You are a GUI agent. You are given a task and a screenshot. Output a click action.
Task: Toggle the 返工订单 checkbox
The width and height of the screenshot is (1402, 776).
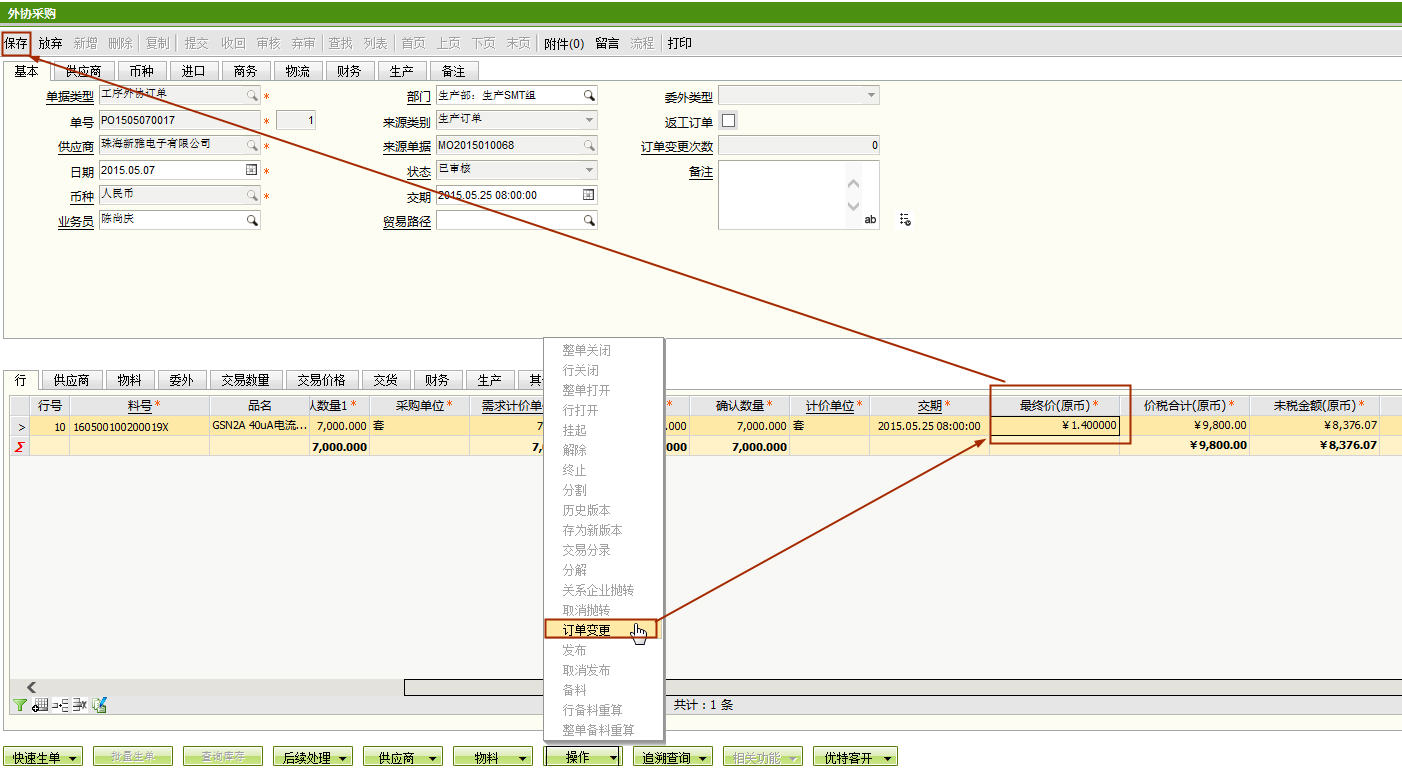point(729,121)
